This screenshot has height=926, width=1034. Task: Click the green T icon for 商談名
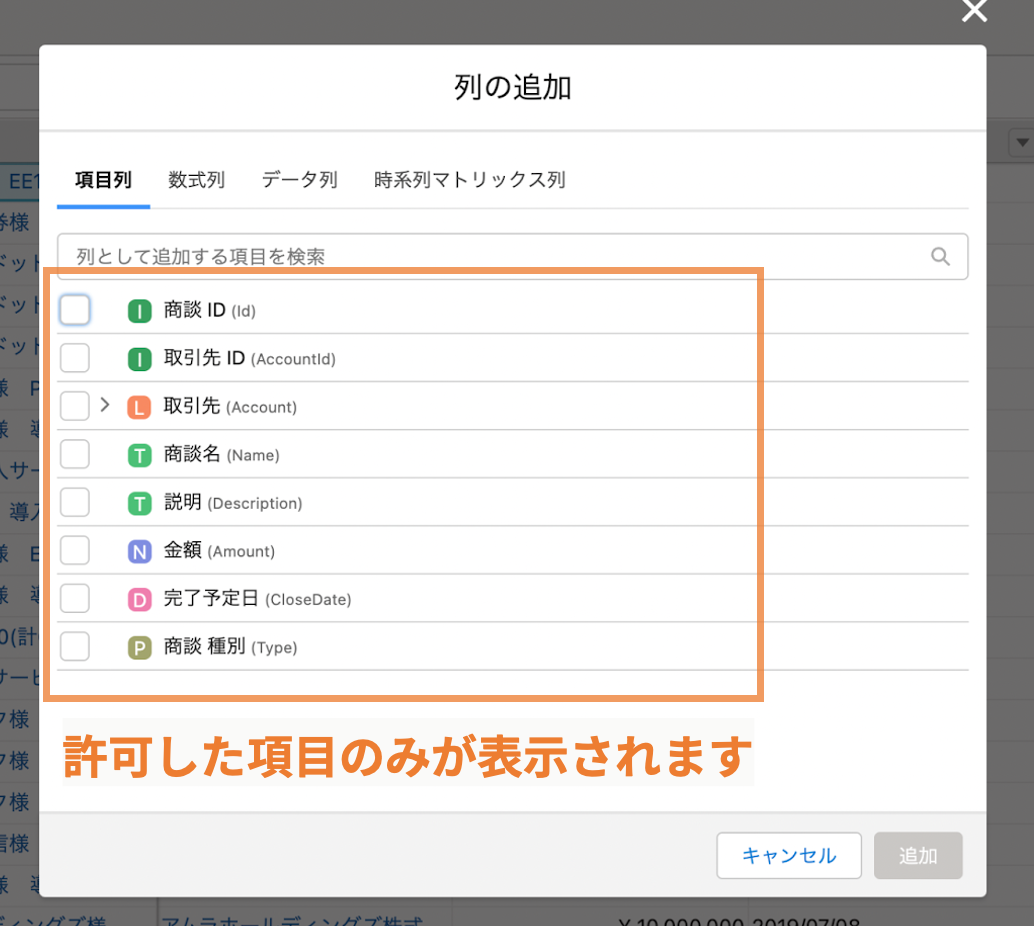point(139,455)
